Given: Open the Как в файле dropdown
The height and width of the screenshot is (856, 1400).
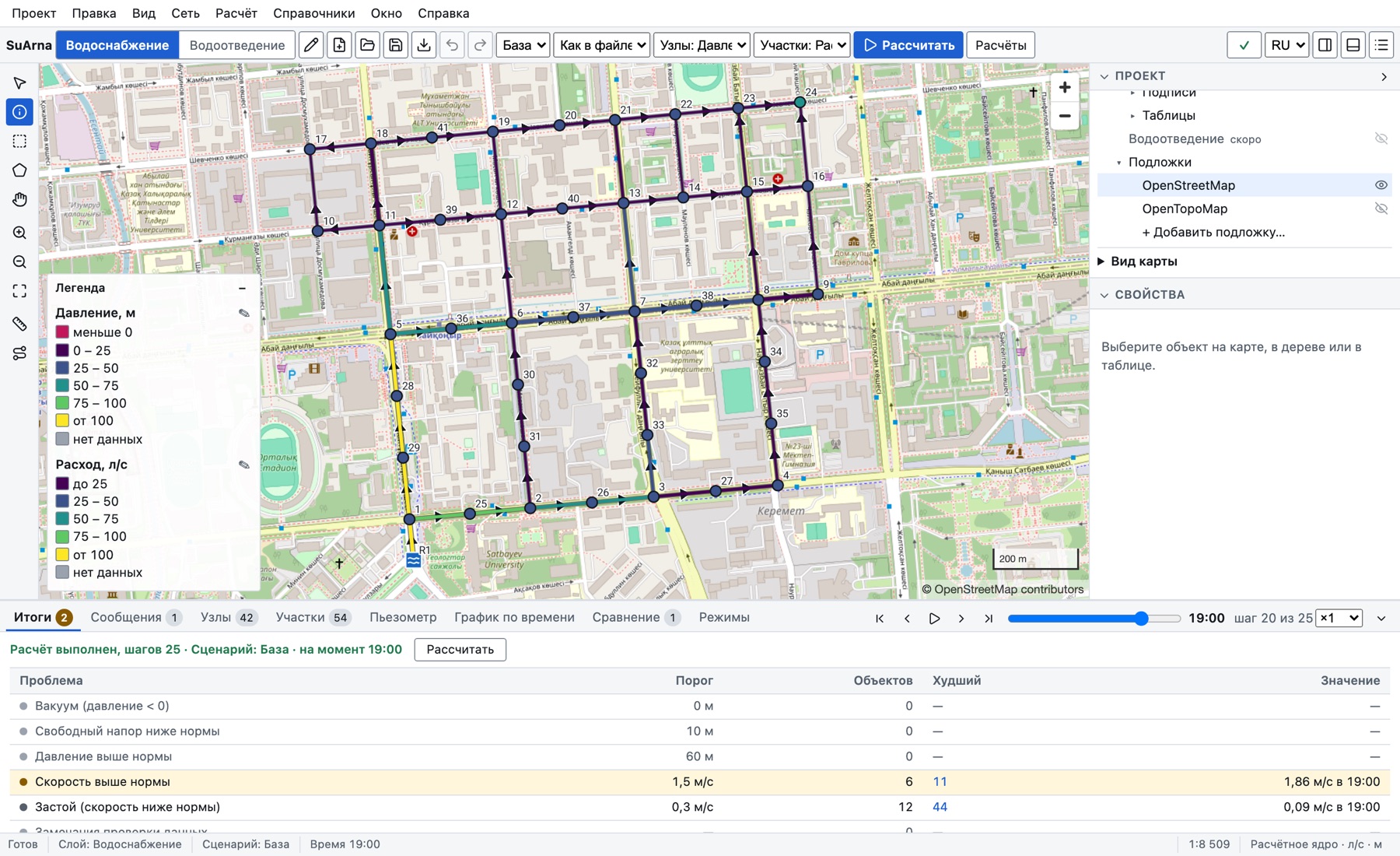Looking at the screenshot, I should (602, 45).
